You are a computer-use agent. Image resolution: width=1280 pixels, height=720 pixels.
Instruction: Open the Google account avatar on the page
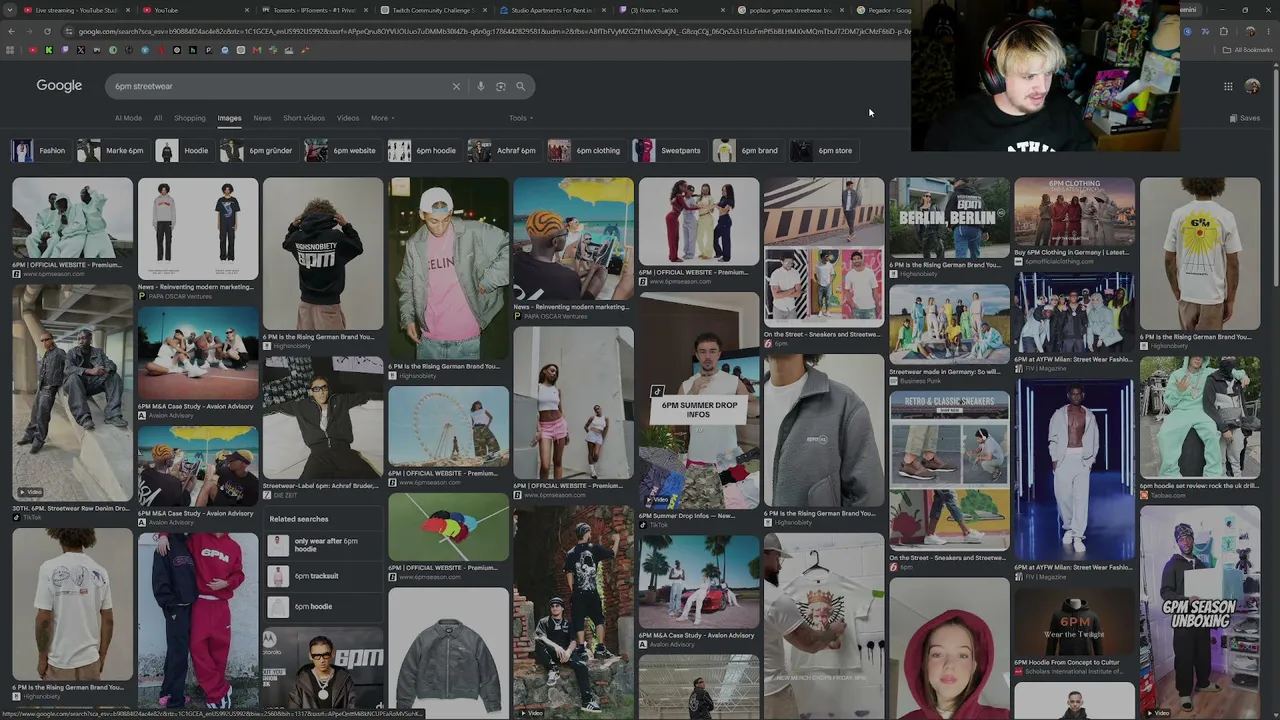pyautogui.click(x=1252, y=86)
